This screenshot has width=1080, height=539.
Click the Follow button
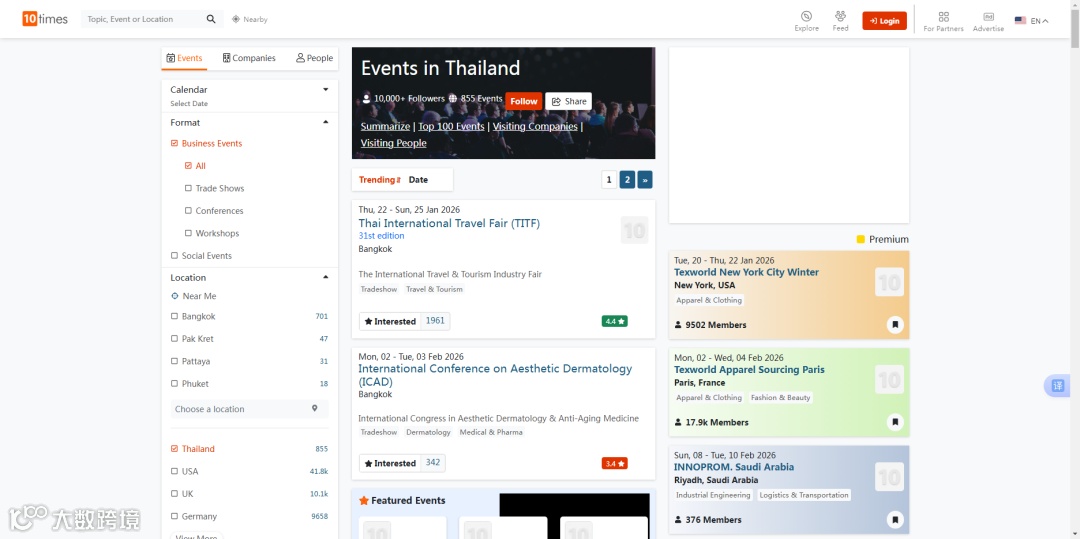coord(523,101)
